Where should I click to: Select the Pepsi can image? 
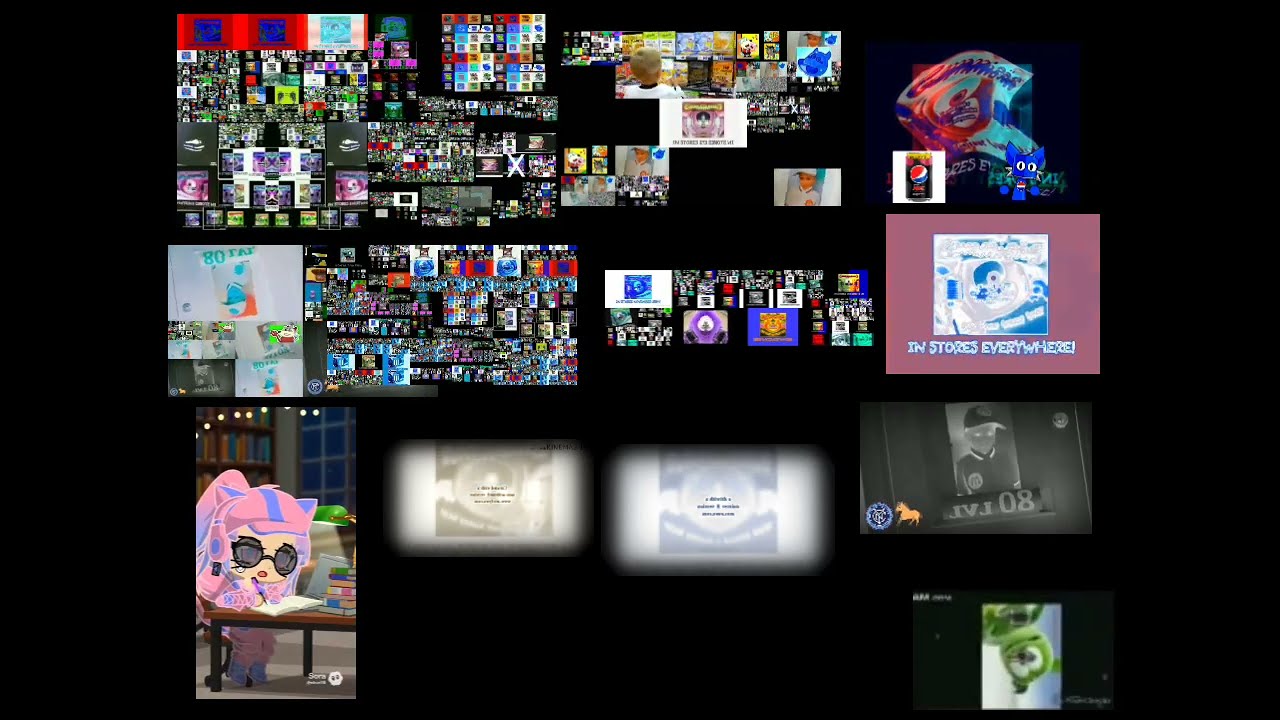919,177
